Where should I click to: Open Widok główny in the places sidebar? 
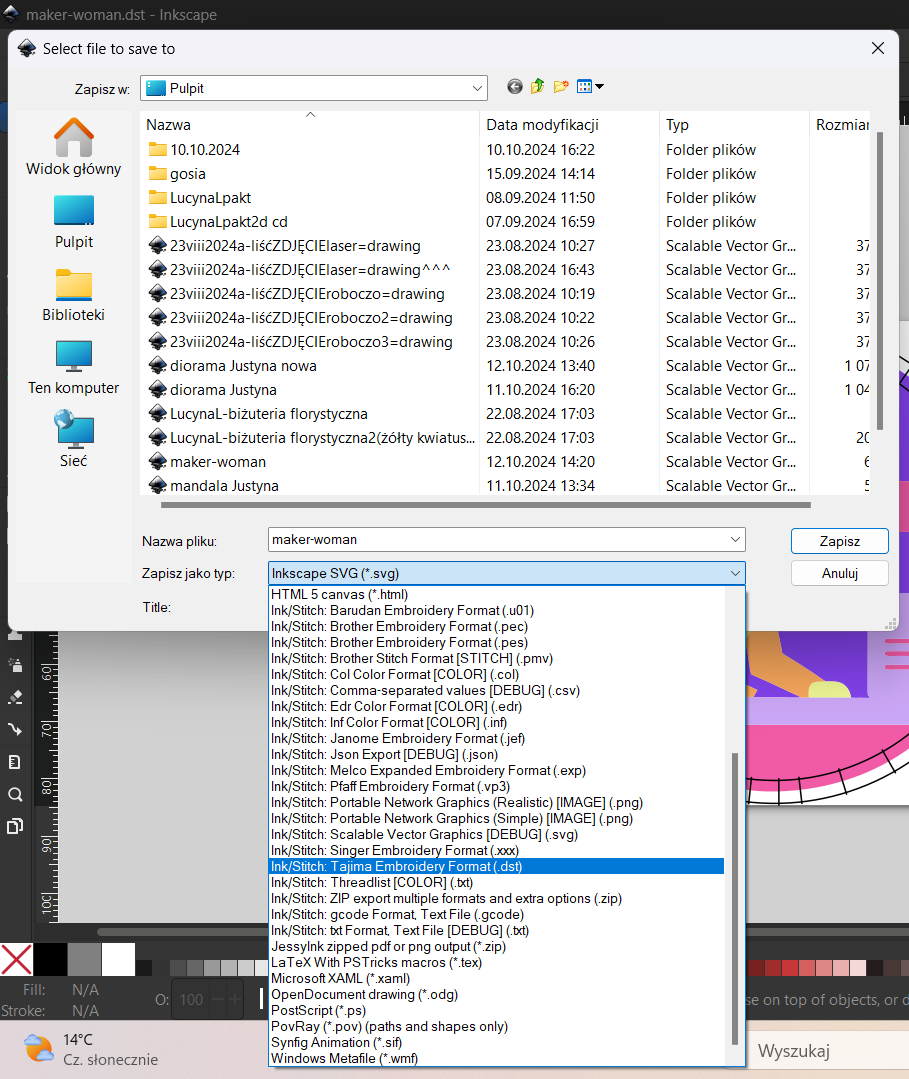click(74, 147)
